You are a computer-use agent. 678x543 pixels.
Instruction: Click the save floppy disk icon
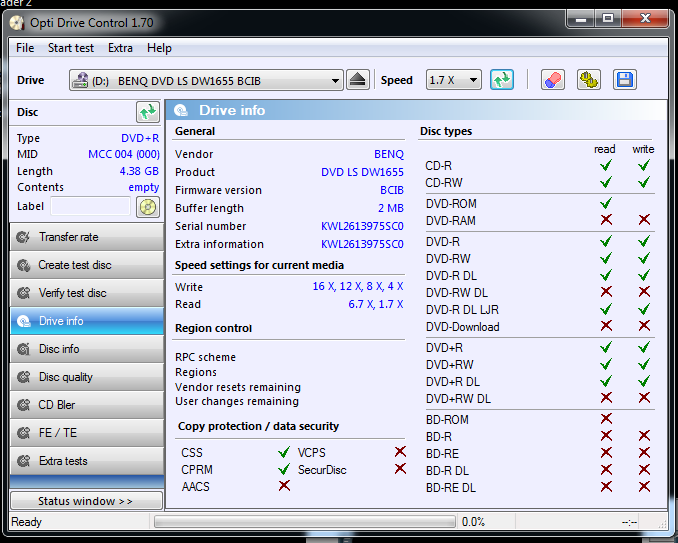(624, 80)
